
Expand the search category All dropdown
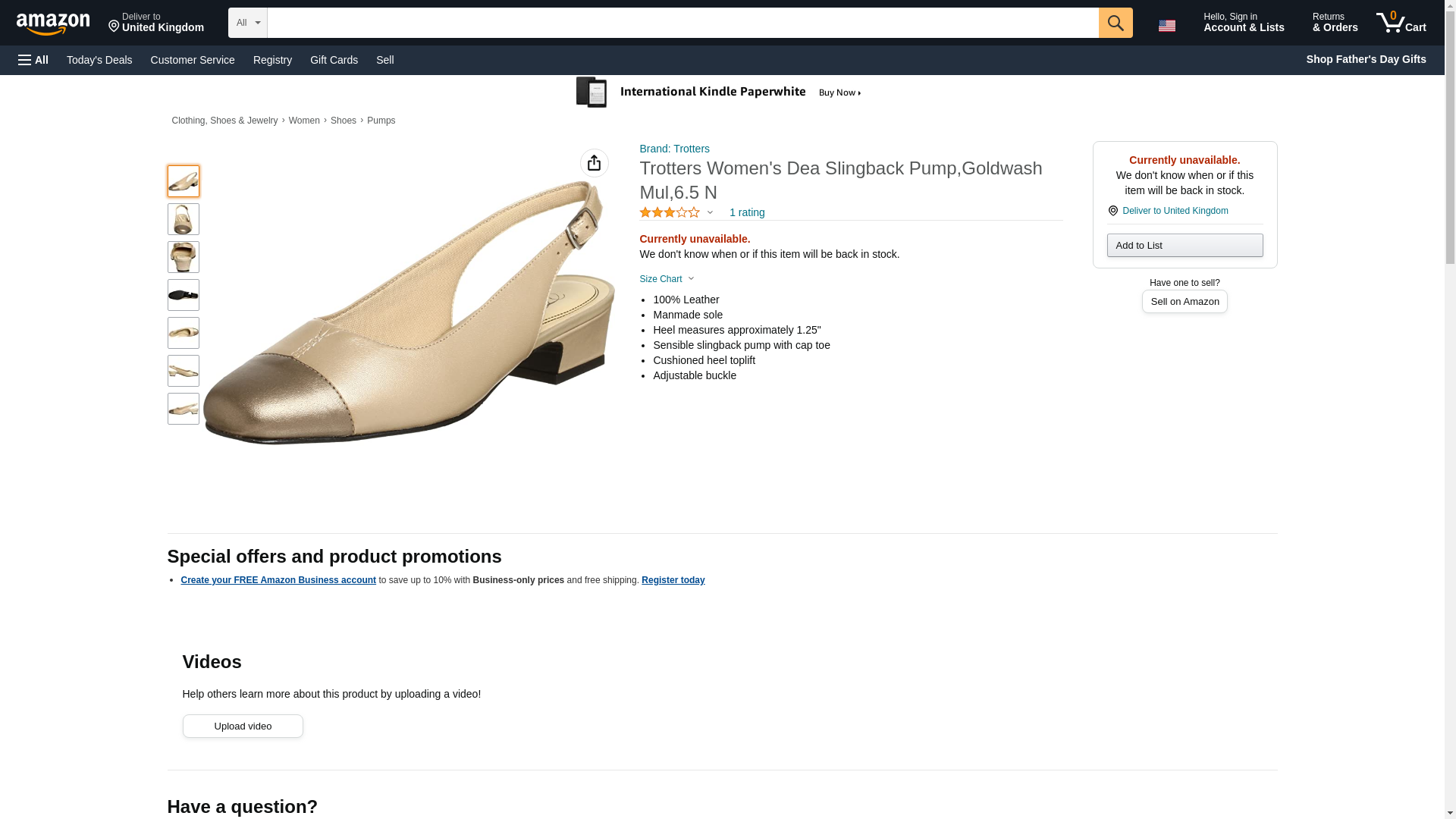(x=247, y=23)
